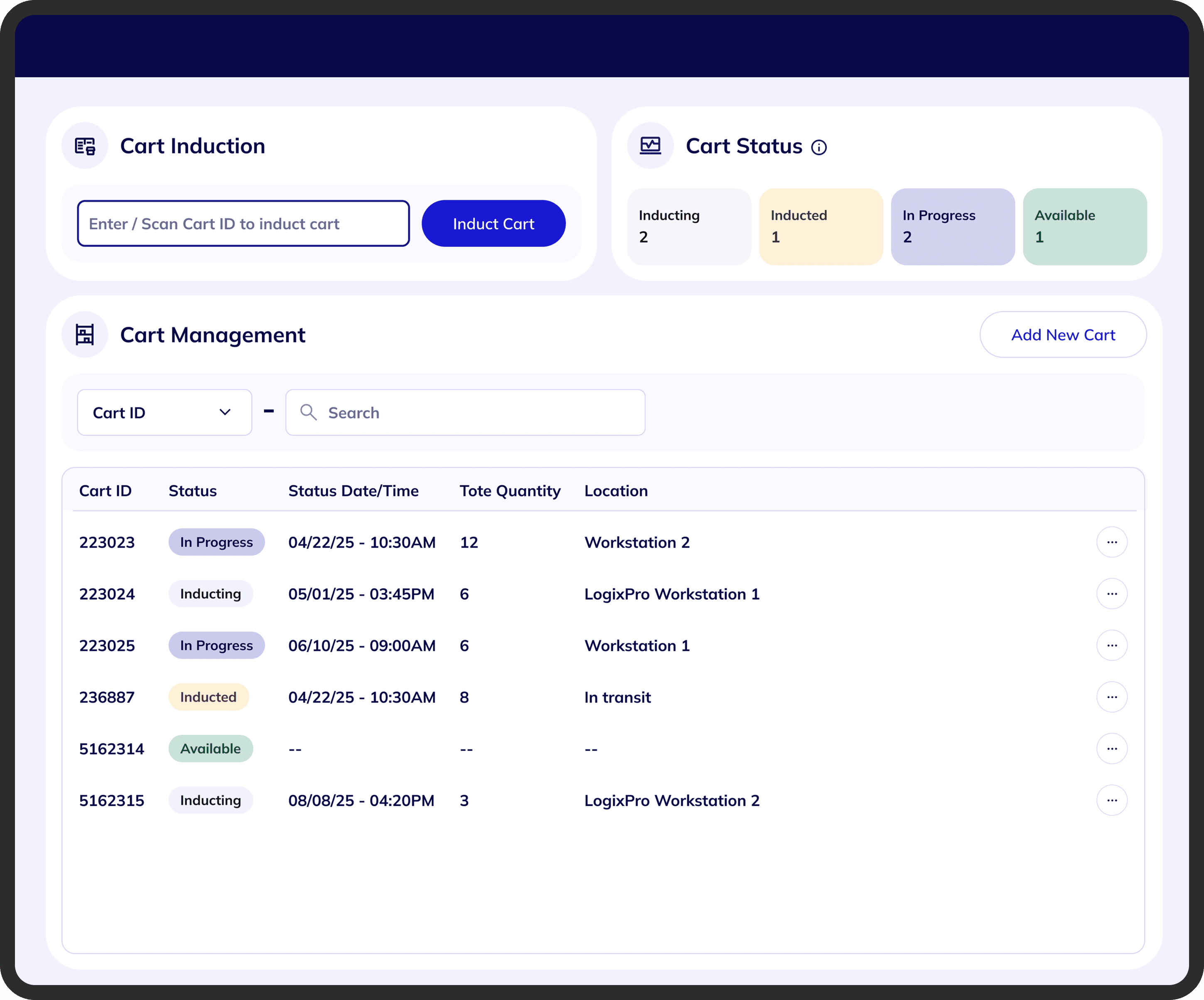The height and width of the screenshot is (1000, 1204).
Task: Click the LogixPro Workstation 2 location
Action: tap(672, 800)
